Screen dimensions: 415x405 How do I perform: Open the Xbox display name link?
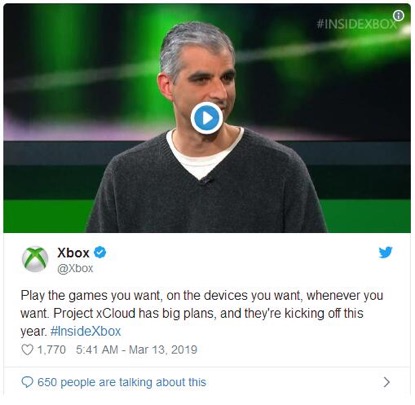(x=73, y=253)
